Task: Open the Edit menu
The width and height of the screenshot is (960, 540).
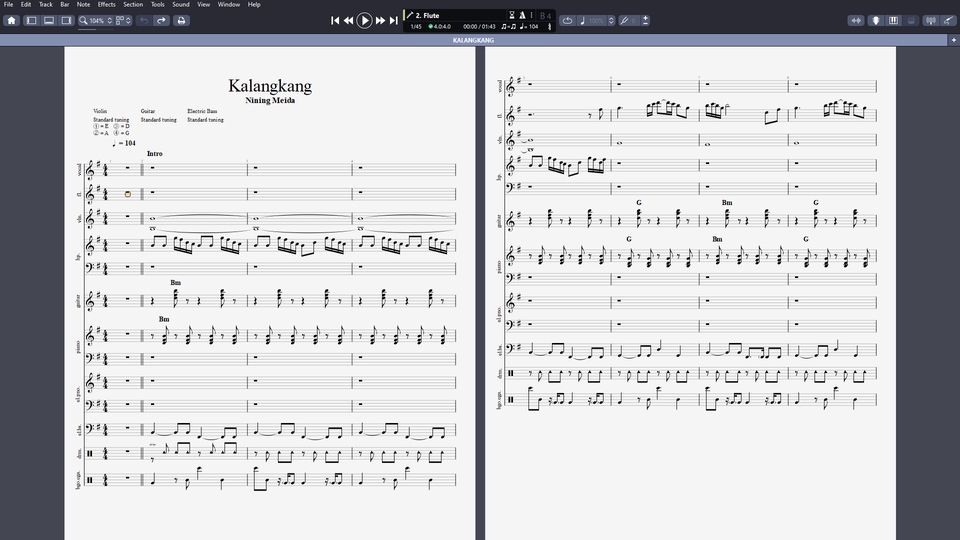Action: click(26, 4)
